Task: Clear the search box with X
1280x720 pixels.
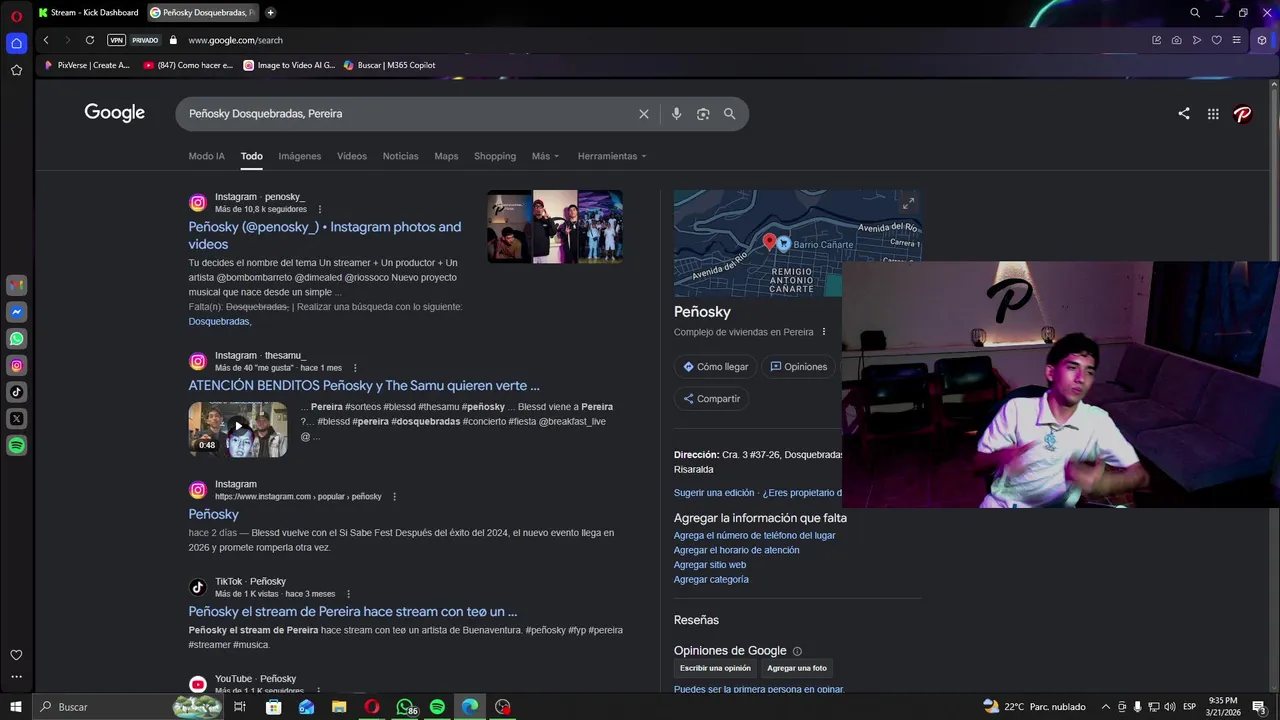Action: (644, 114)
